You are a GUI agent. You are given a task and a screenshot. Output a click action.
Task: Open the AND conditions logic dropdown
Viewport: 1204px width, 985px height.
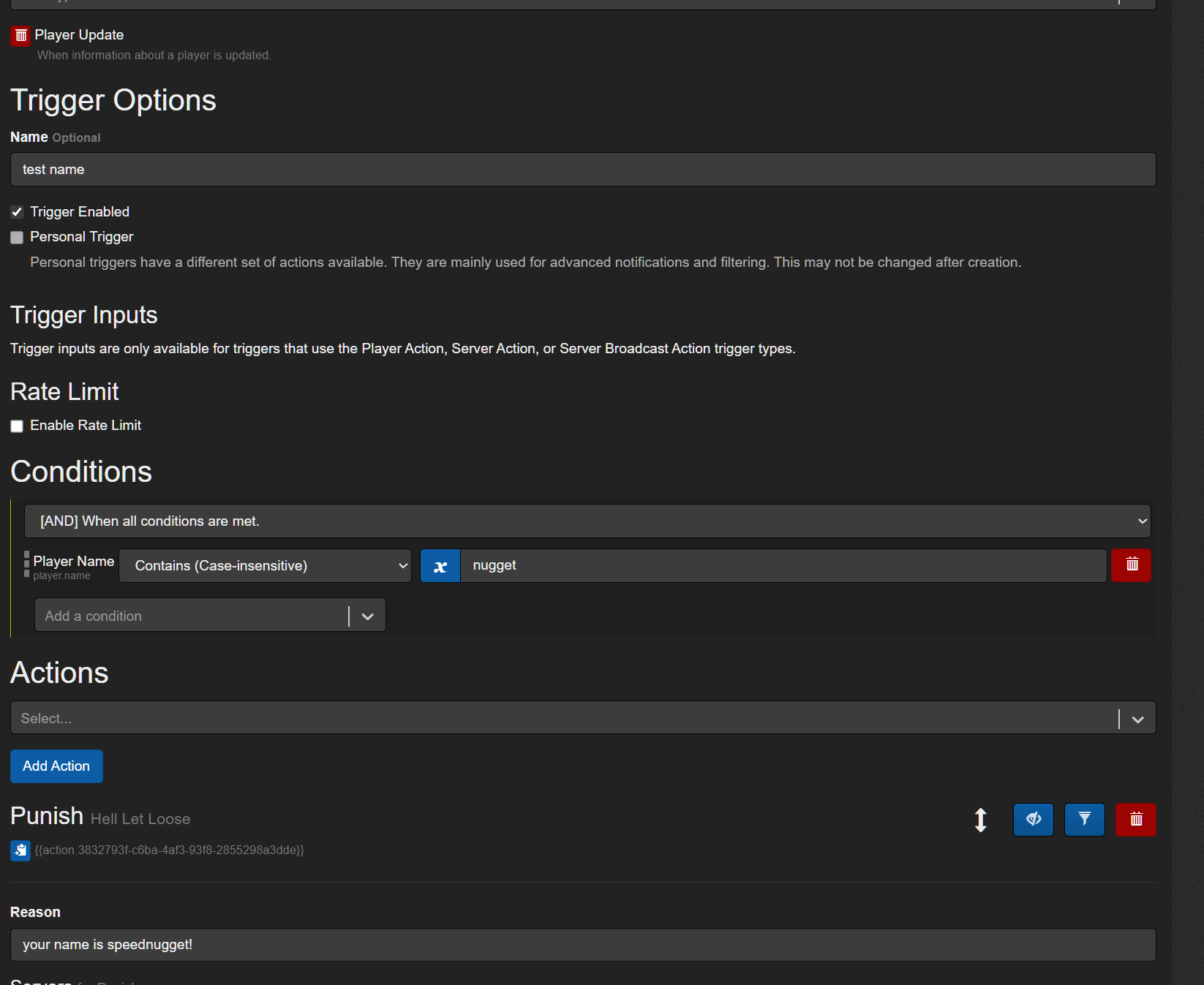[x=587, y=521]
